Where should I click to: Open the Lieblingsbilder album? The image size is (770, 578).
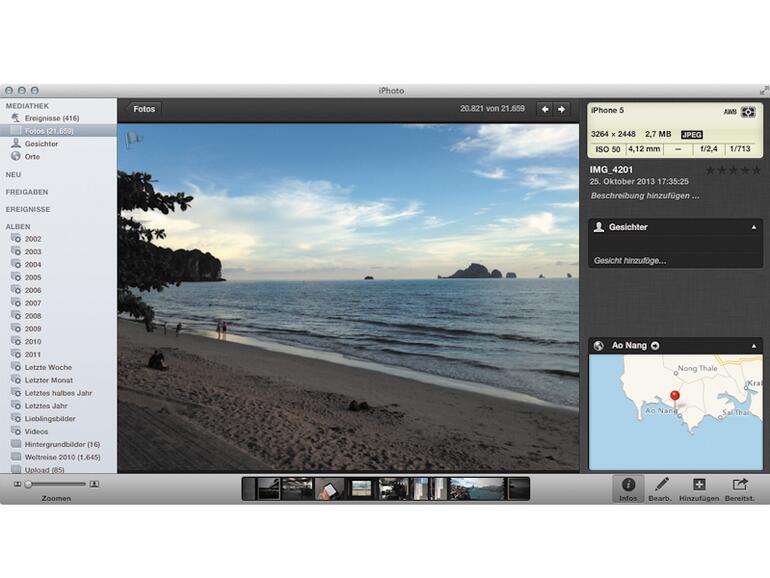pos(50,419)
